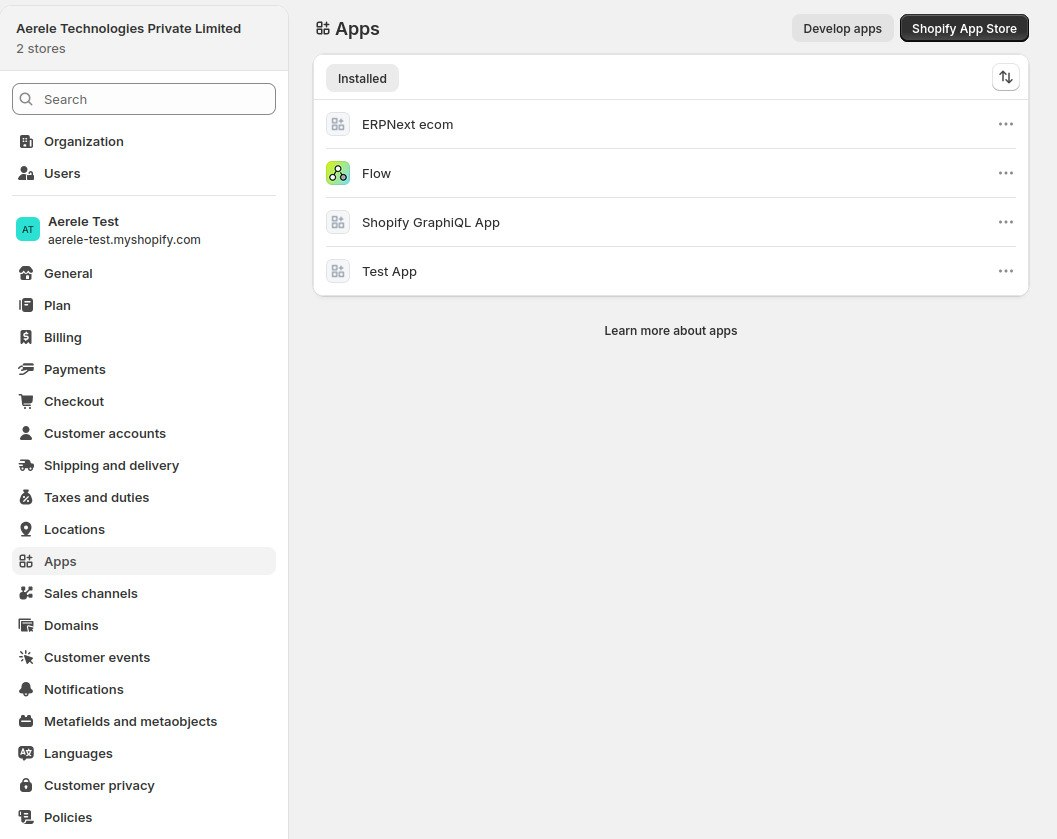The width and height of the screenshot is (1057, 839).
Task: Go to Notifications settings
Action: [144, 689]
